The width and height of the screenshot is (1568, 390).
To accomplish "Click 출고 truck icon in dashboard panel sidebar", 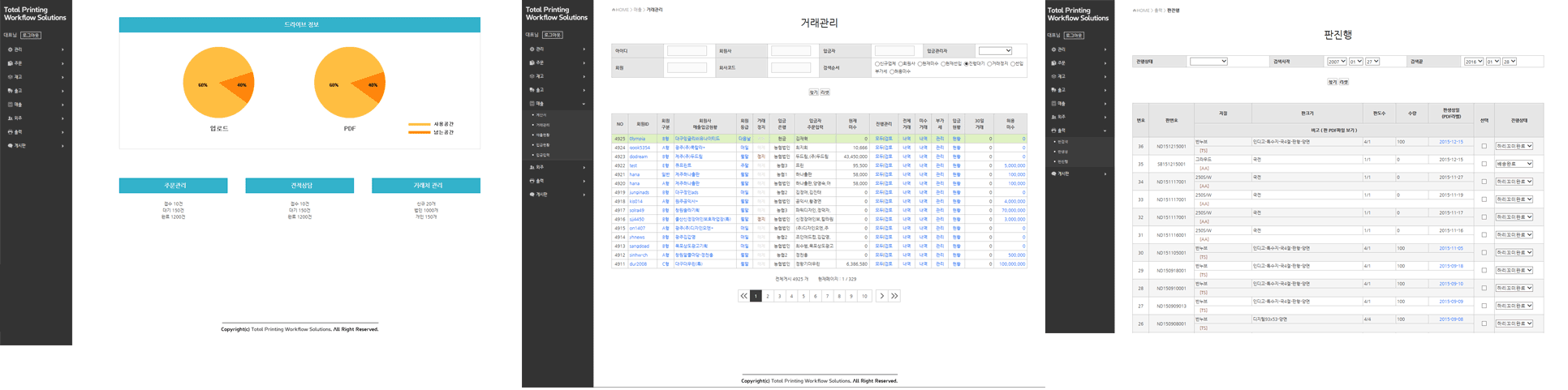I will point(10,91).
